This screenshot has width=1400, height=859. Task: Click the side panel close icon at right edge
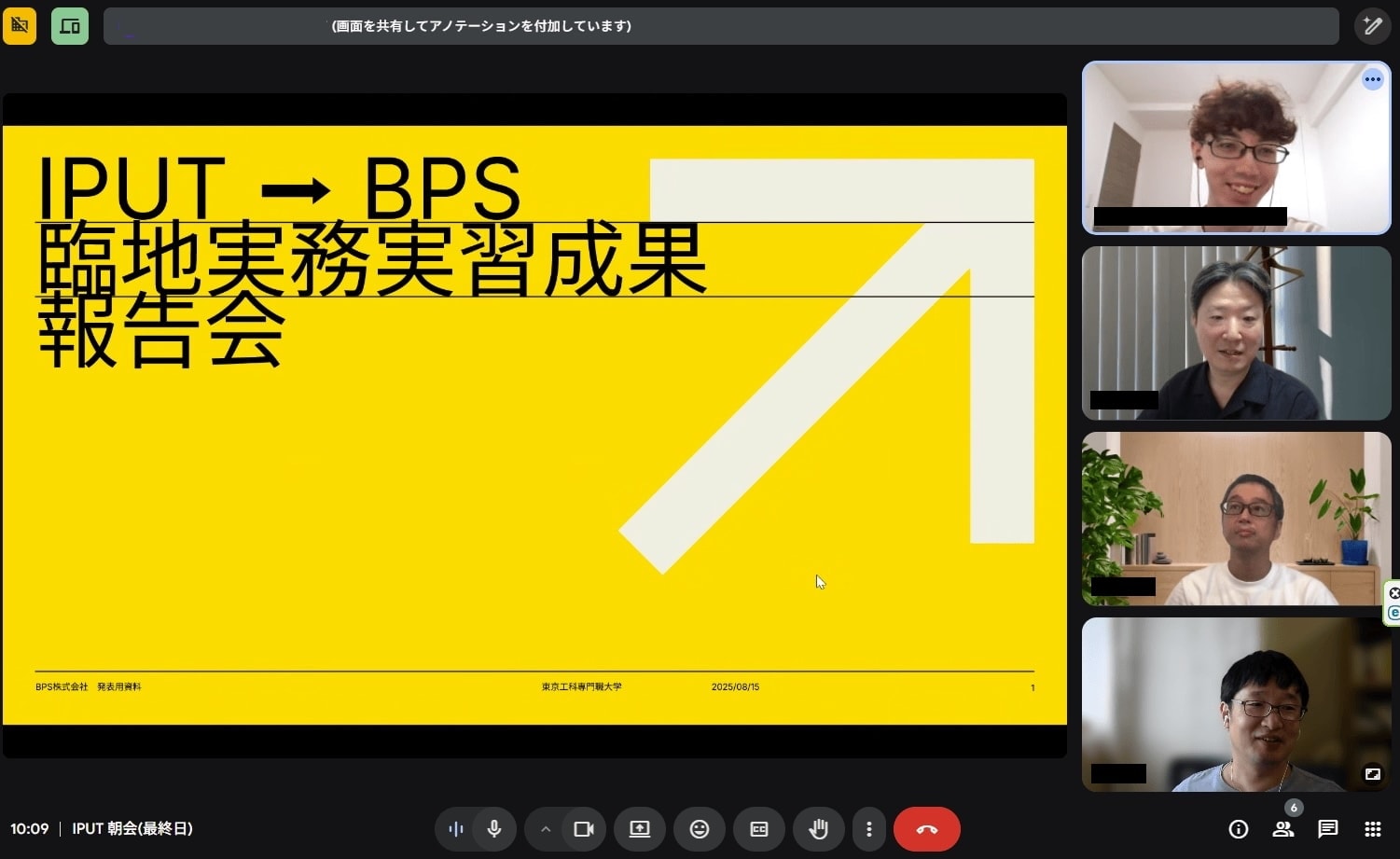(x=1393, y=593)
